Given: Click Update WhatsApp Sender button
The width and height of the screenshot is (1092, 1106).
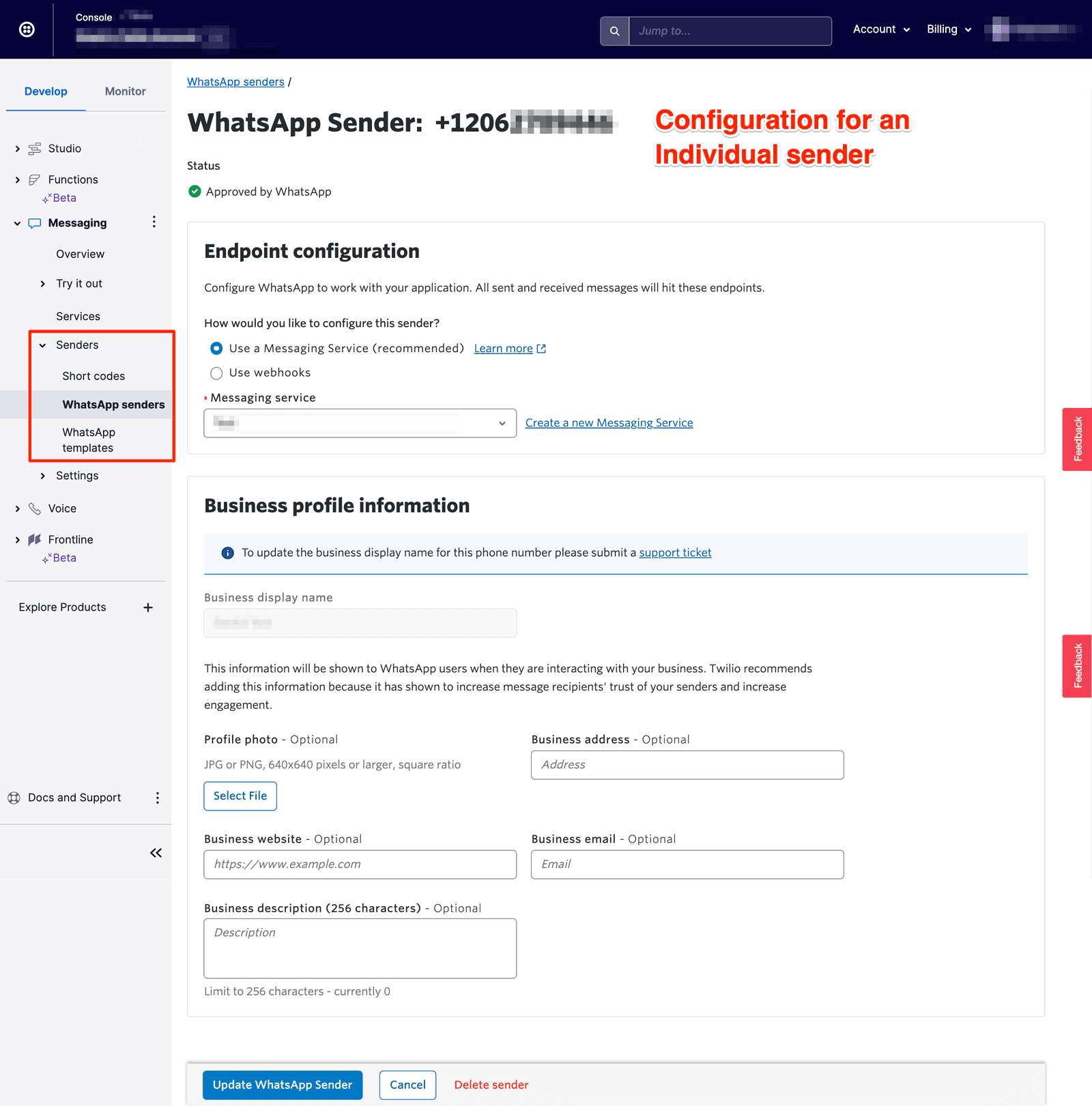Looking at the screenshot, I should click(283, 1085).
